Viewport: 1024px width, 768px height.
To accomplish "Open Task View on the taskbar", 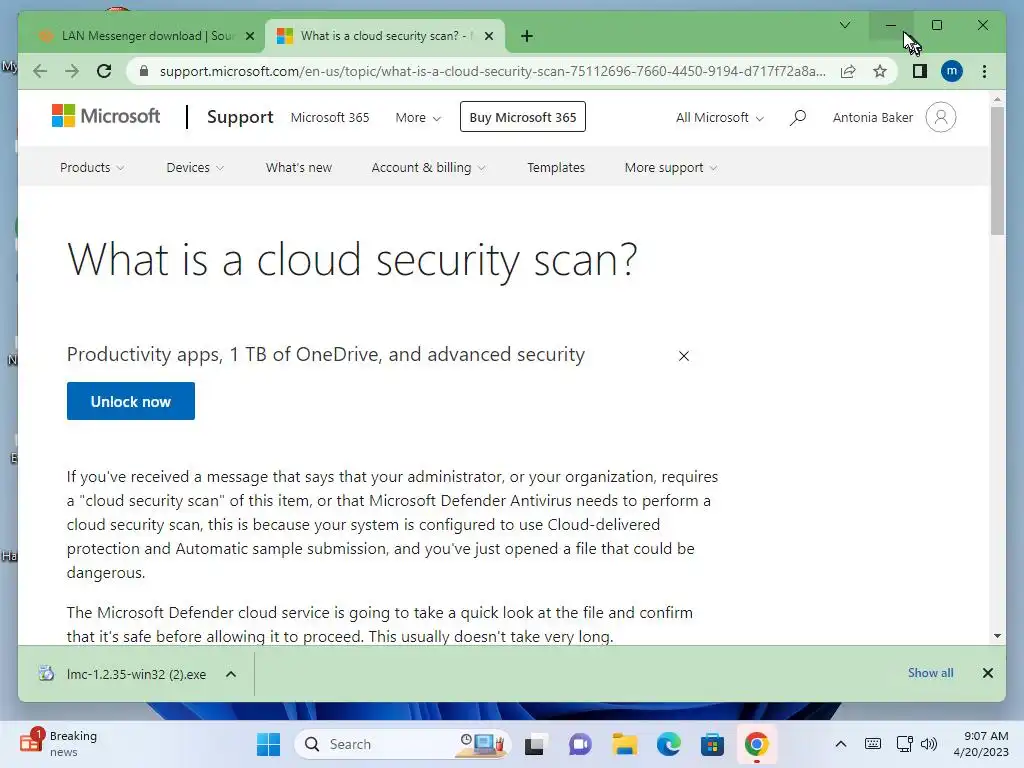I will tap(534, 744).
